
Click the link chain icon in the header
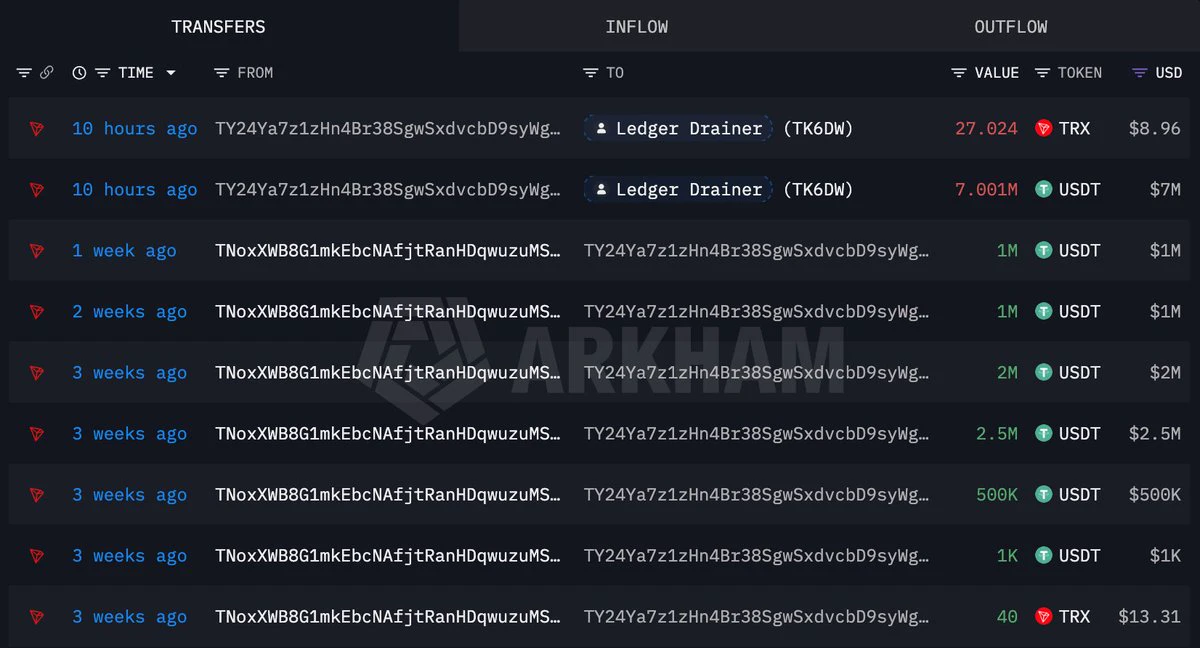coord(46,73)
